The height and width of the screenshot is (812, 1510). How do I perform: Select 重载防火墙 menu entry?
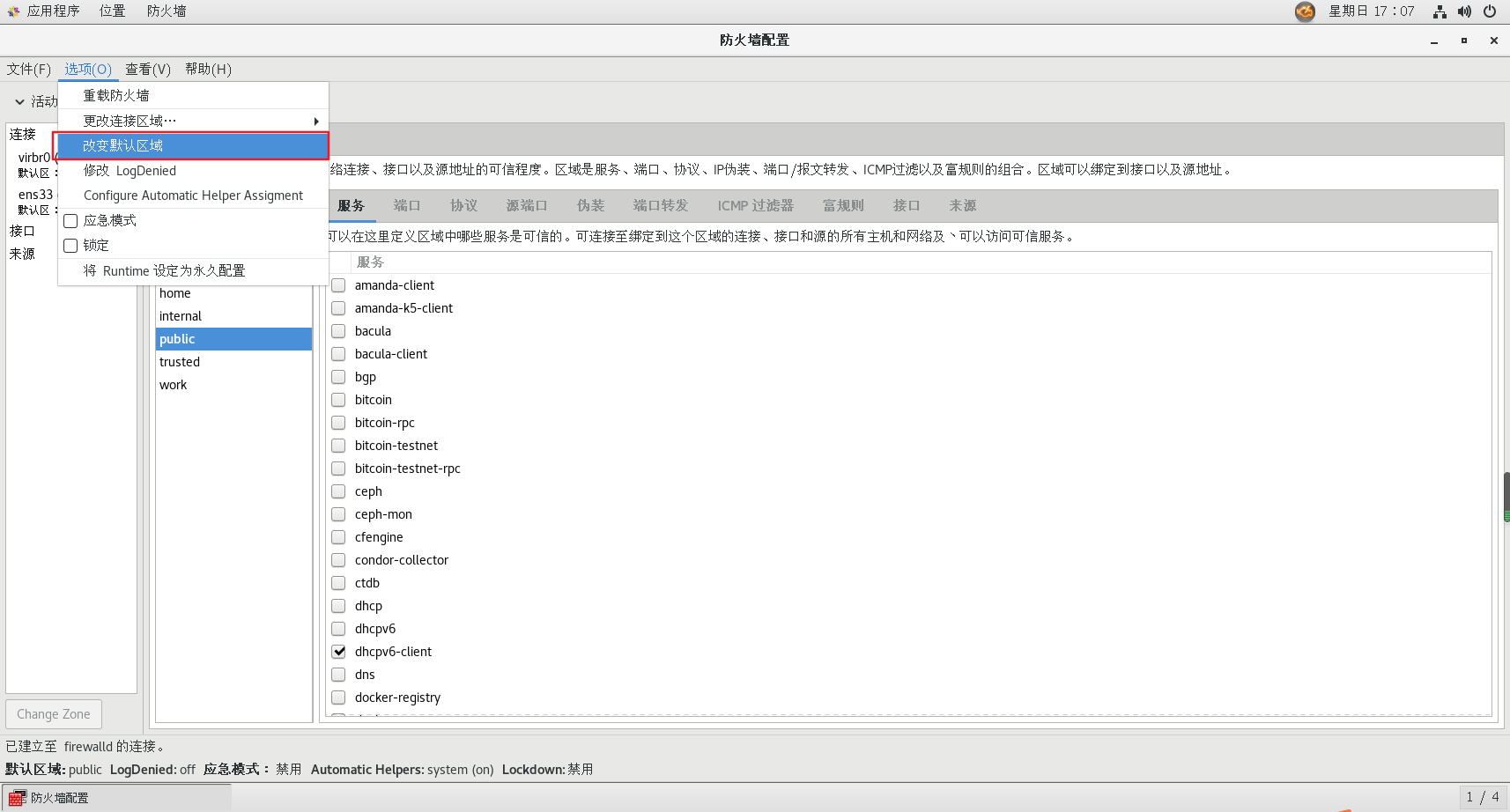point(193,95)
